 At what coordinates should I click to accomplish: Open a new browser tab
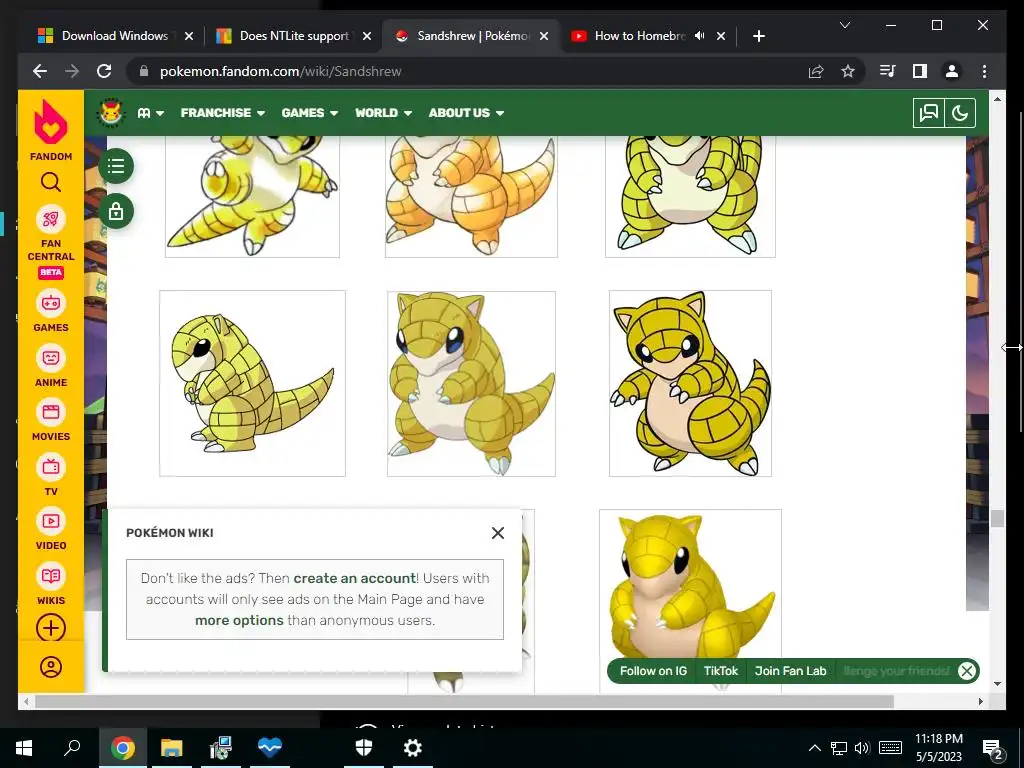coord(758,36)
